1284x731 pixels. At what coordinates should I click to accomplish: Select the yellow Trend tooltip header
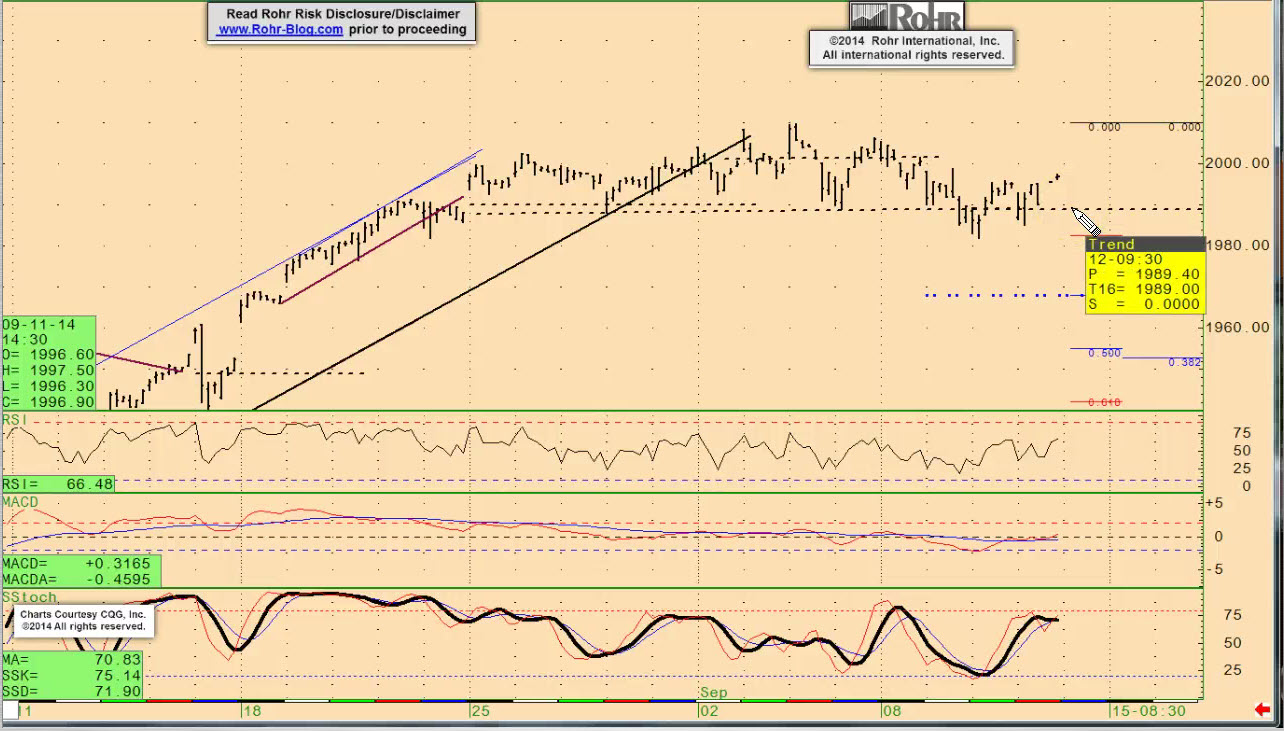click(1144, 244)
